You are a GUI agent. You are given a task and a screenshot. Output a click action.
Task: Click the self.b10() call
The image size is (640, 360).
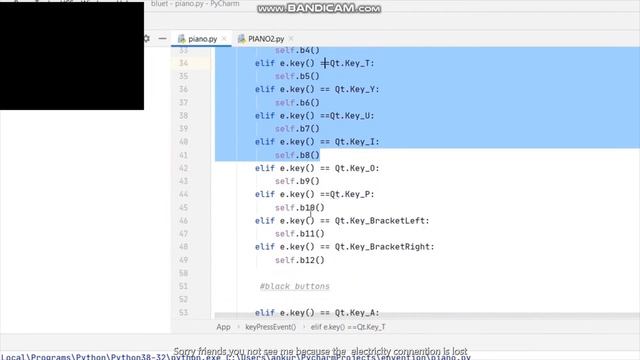click(300, 208)
